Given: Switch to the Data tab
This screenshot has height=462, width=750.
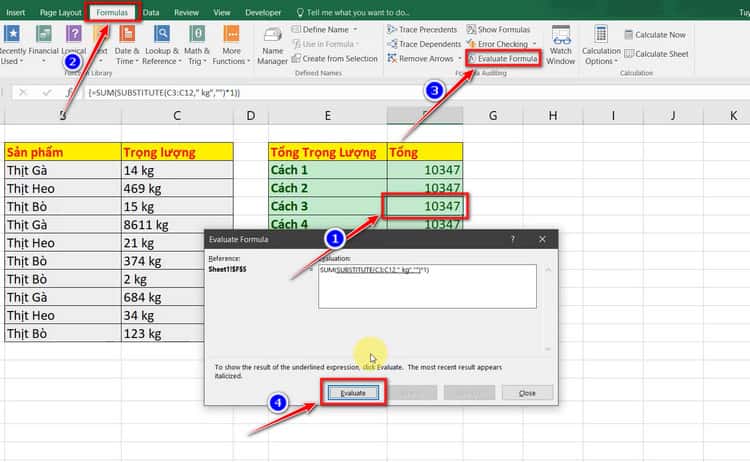Looking at the screenshot, I should pos(151,13).
